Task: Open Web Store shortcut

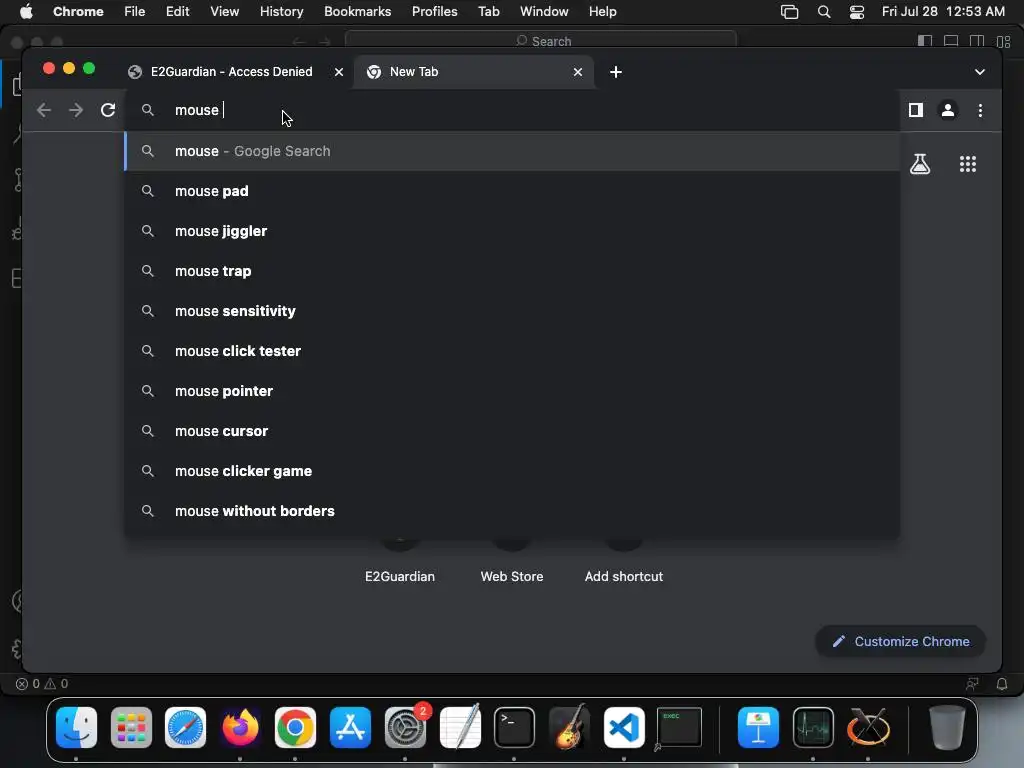Action: (512, 576)
